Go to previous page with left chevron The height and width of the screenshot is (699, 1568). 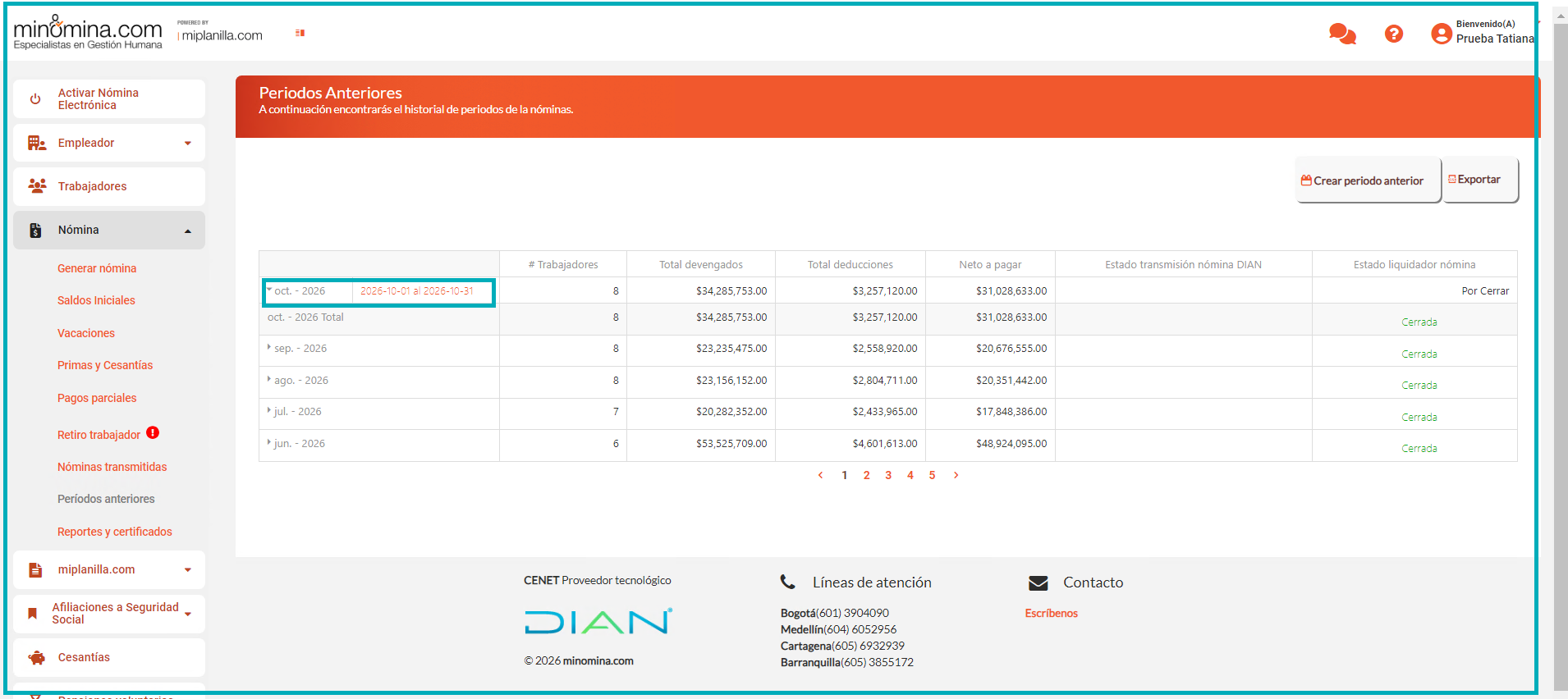coord(820,475)
